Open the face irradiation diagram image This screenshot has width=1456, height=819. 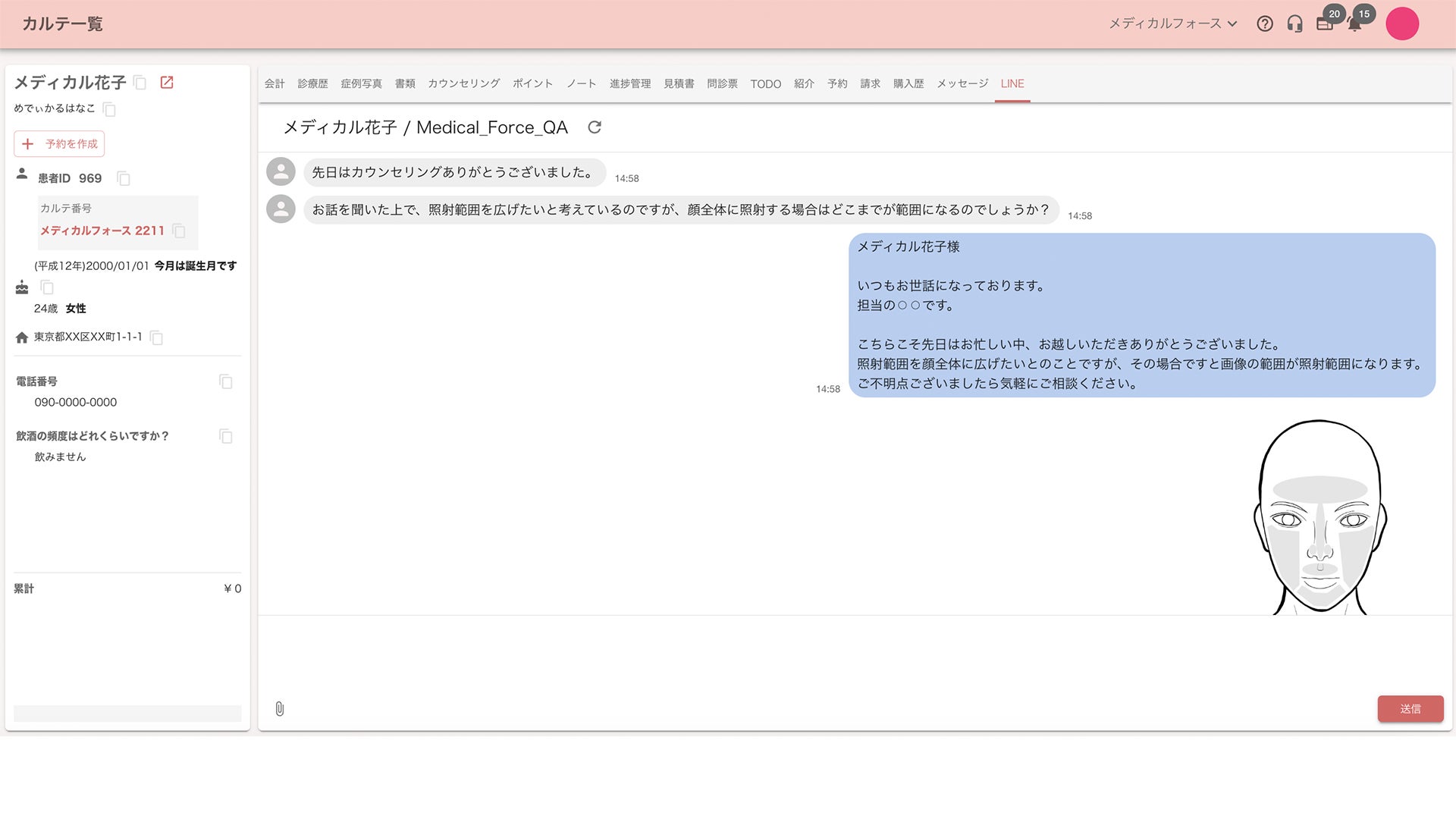(1319, 517)
